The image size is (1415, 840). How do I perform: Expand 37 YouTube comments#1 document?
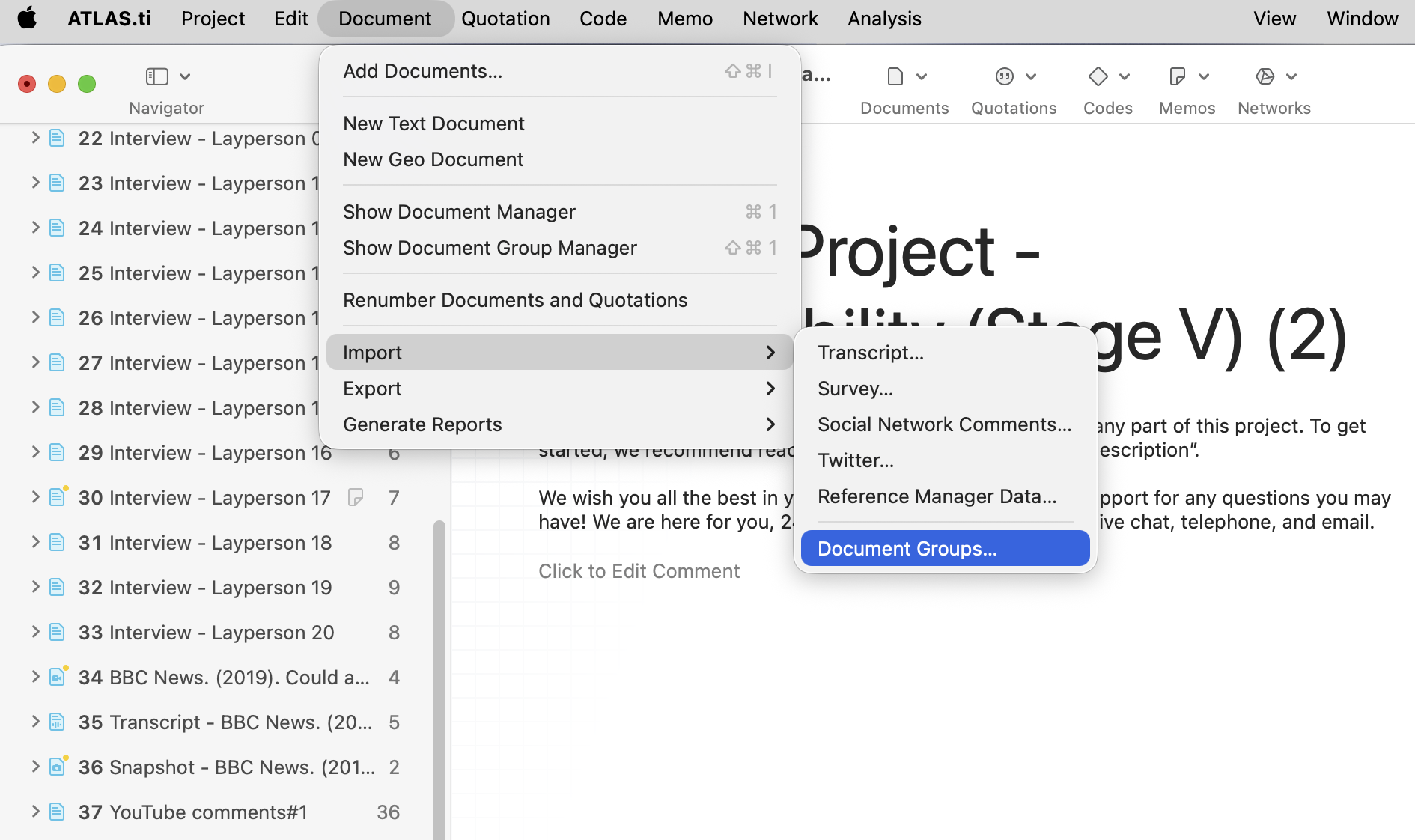[x=34, y=812]
